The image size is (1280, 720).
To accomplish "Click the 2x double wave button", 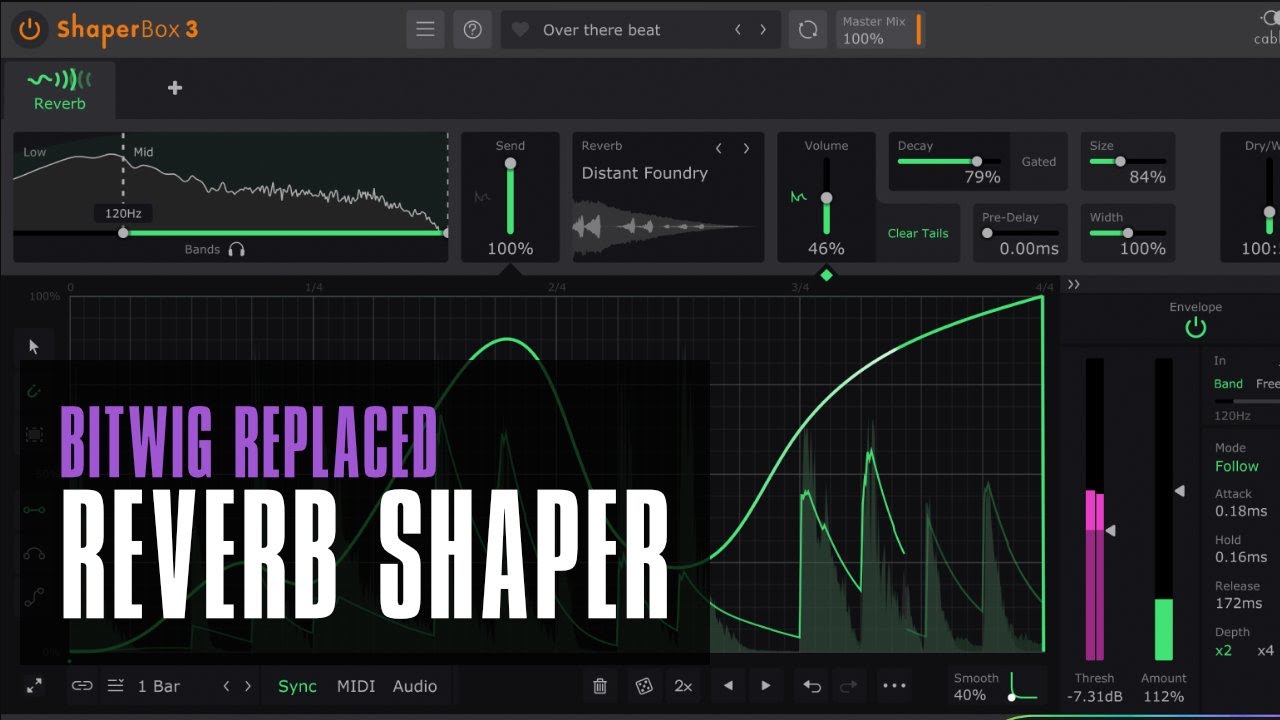I will (683, 686).
